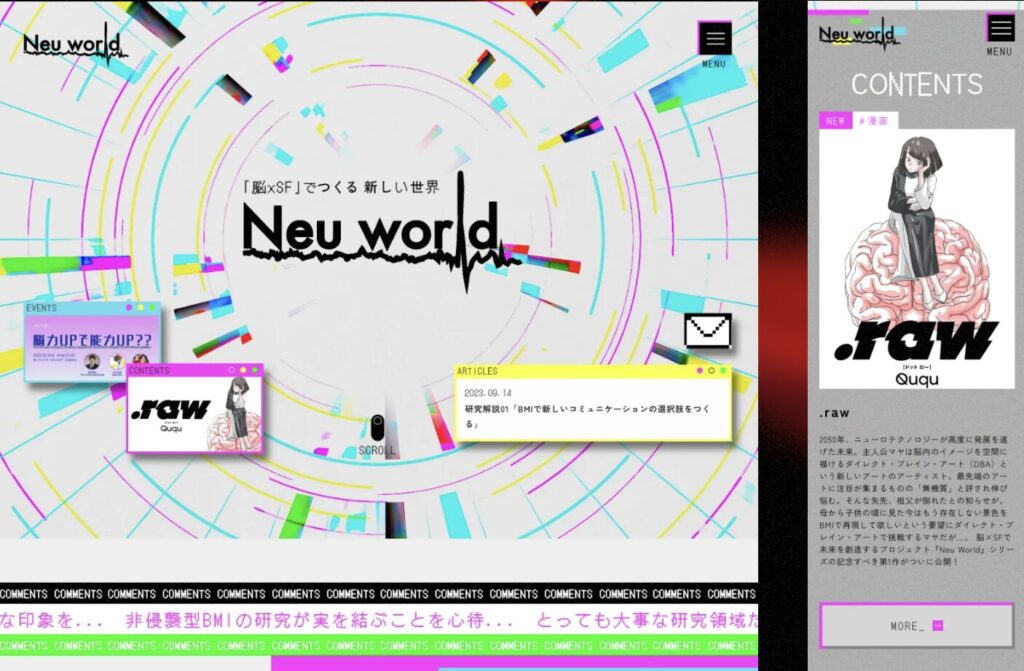Click the CONTENTS heading in mobile view
The height and width of the screenshot is (671, 1024).
point(916,84)
